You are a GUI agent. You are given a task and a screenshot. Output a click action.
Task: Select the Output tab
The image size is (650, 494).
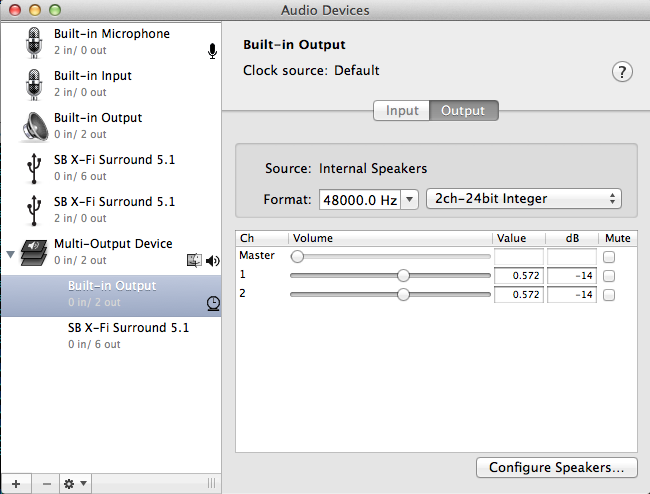pos(463,111)
